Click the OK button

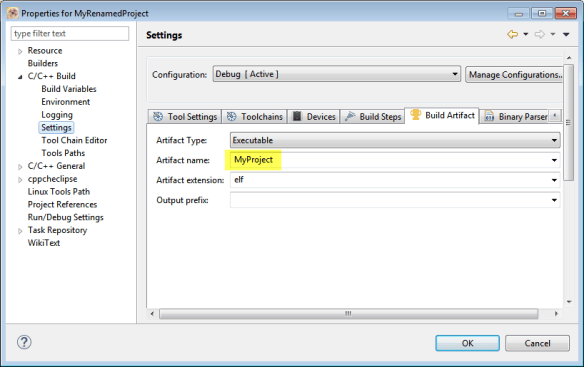(x=467, y=343)
